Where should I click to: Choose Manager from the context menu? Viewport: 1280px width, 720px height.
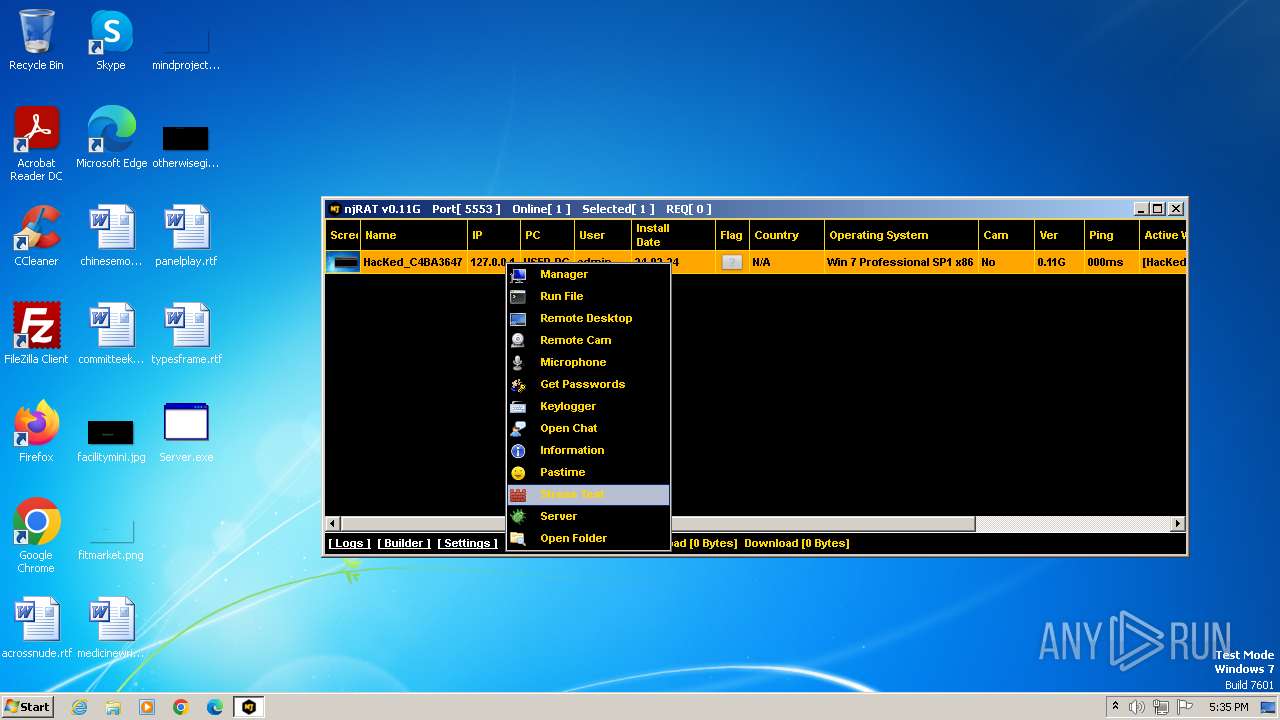(588, 275)
